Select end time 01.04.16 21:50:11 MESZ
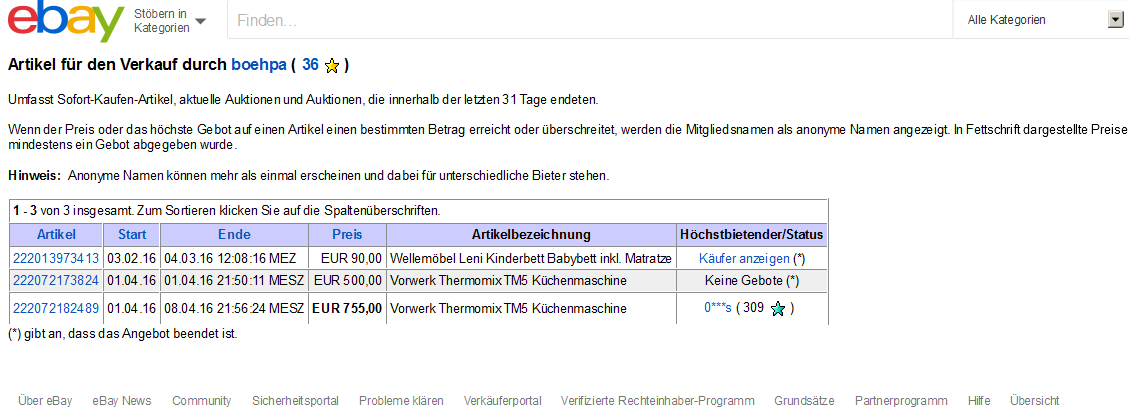 pos(234,280)
